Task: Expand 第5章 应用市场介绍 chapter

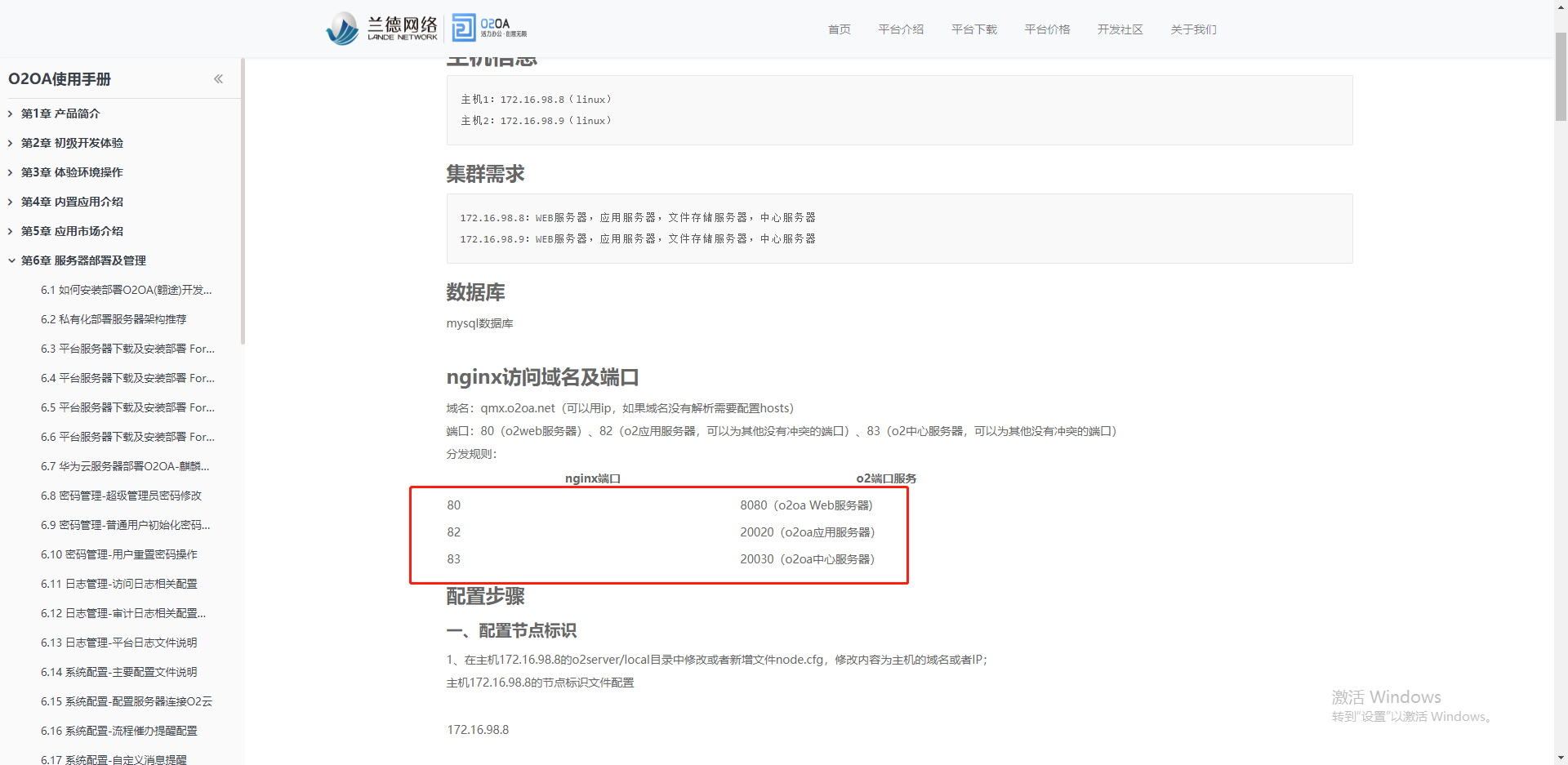Action: coord(11,231)
